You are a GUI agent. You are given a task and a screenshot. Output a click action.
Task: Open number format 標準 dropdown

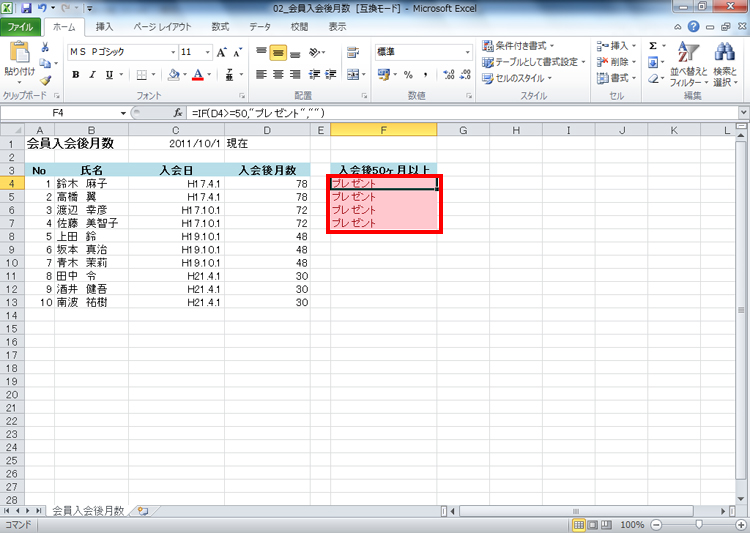[x=467, y=52]
